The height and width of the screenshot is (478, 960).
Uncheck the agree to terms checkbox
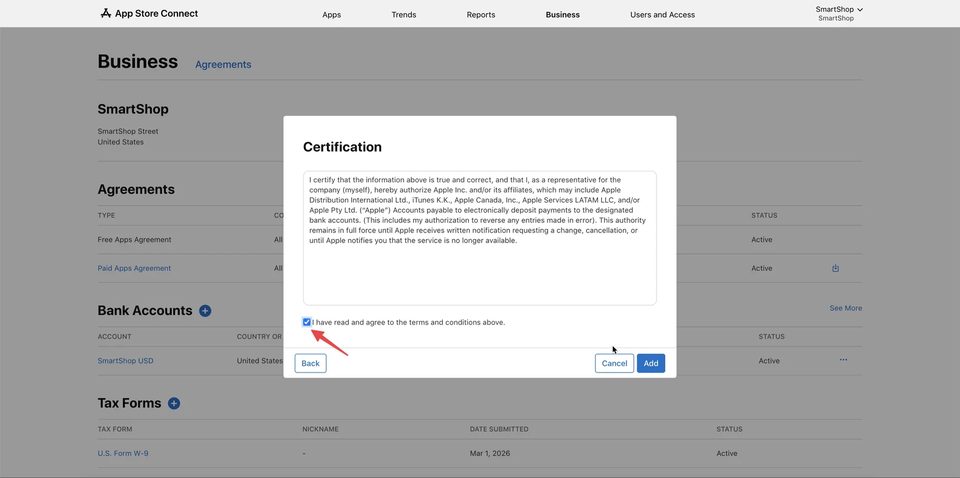pyautogui.click(x=307, y=322)
